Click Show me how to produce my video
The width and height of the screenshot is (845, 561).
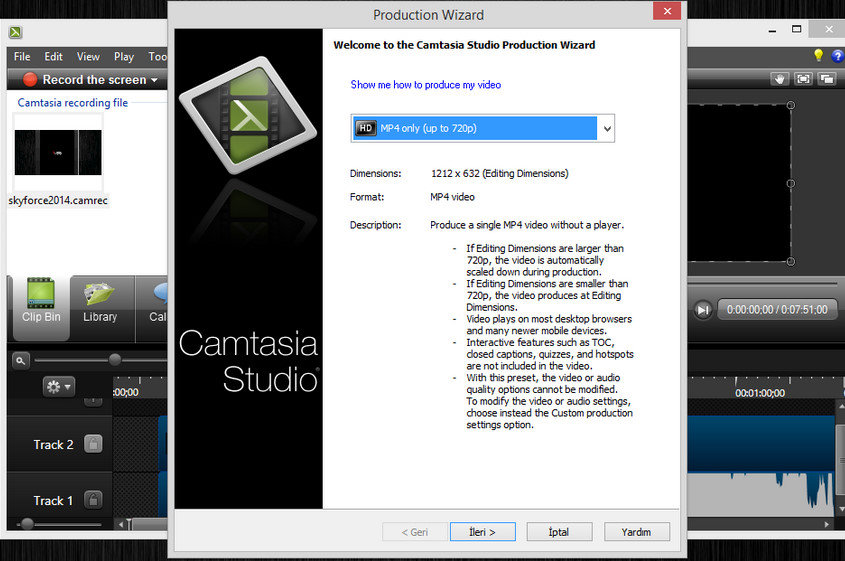coord(425,85)
